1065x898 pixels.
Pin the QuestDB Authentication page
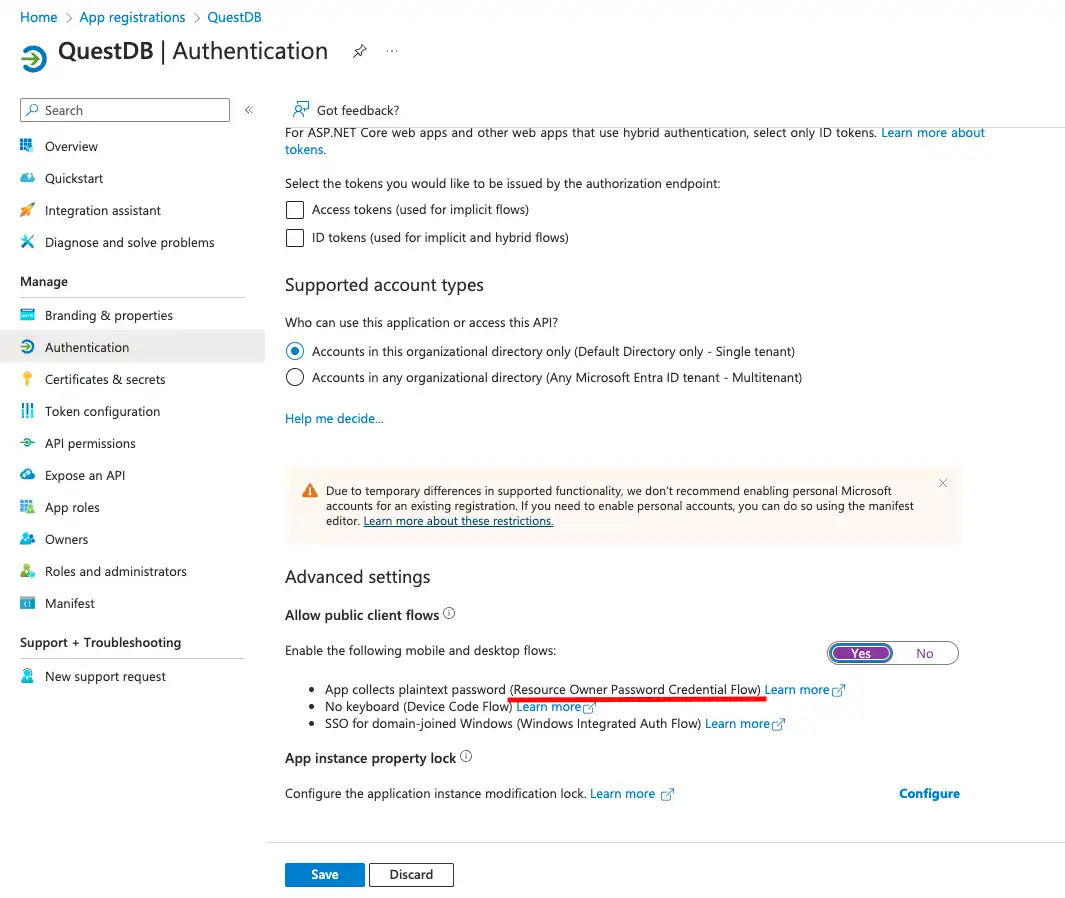(x=359, y=51)
